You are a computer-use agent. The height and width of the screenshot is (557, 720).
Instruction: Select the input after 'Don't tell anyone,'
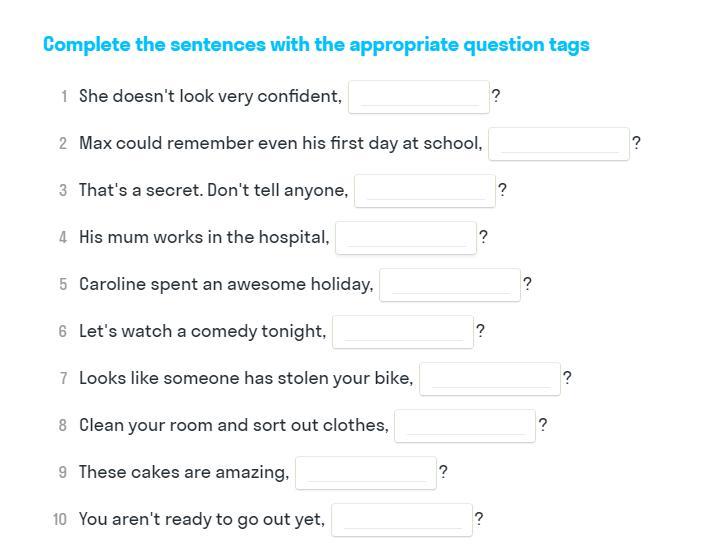[425, 191]
